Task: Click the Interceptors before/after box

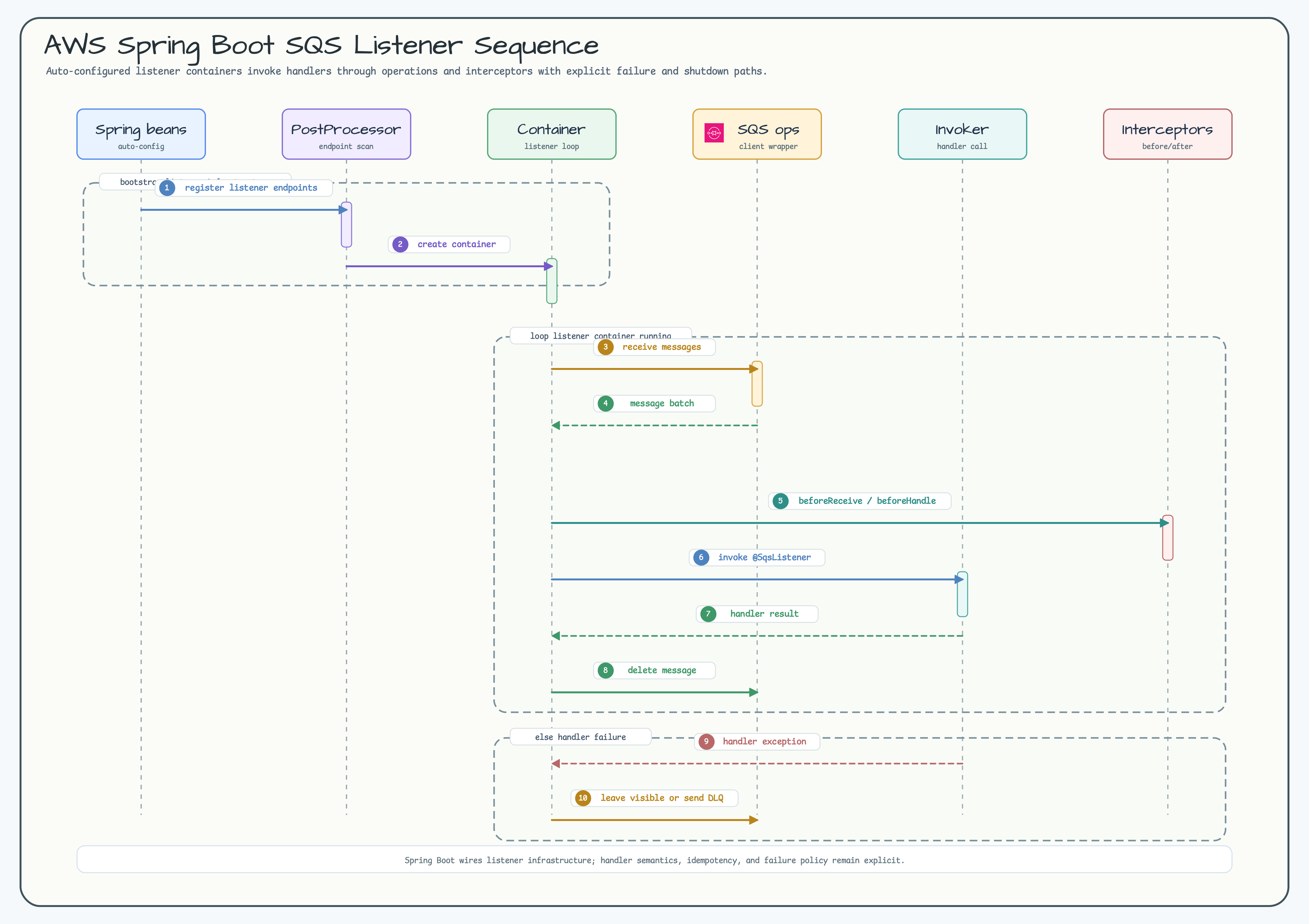Action: coord(1168,134)
